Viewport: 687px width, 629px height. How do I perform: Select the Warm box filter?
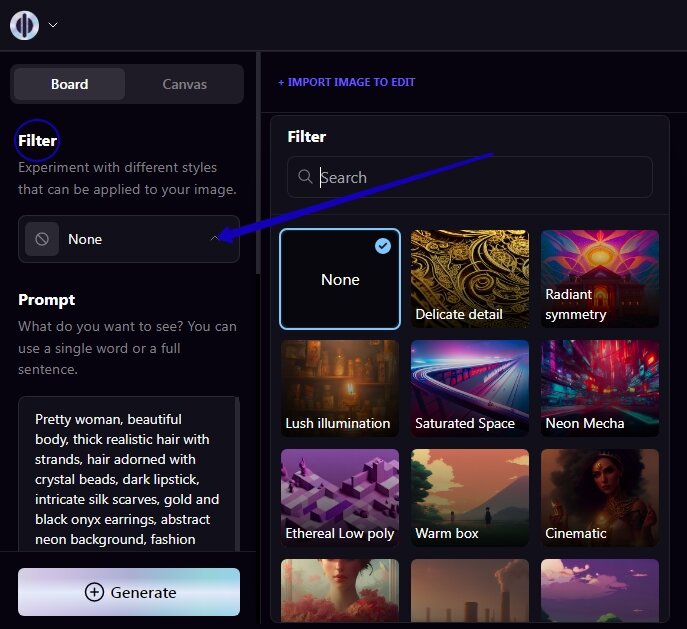click(470, 498)
